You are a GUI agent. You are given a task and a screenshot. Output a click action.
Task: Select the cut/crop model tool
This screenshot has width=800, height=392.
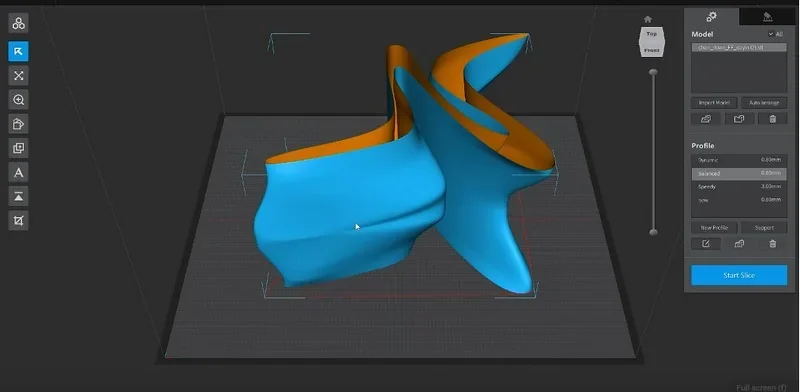pyautogui.click(x=18, y=220)
